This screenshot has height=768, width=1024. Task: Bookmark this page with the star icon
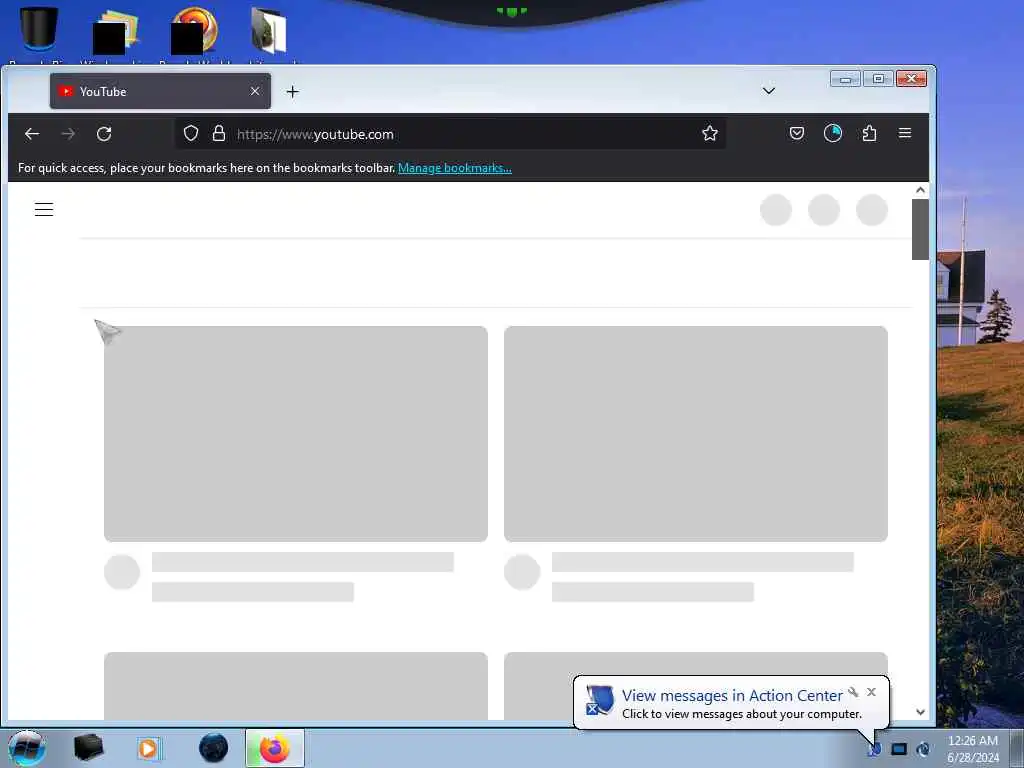click(x=710, y=133)
